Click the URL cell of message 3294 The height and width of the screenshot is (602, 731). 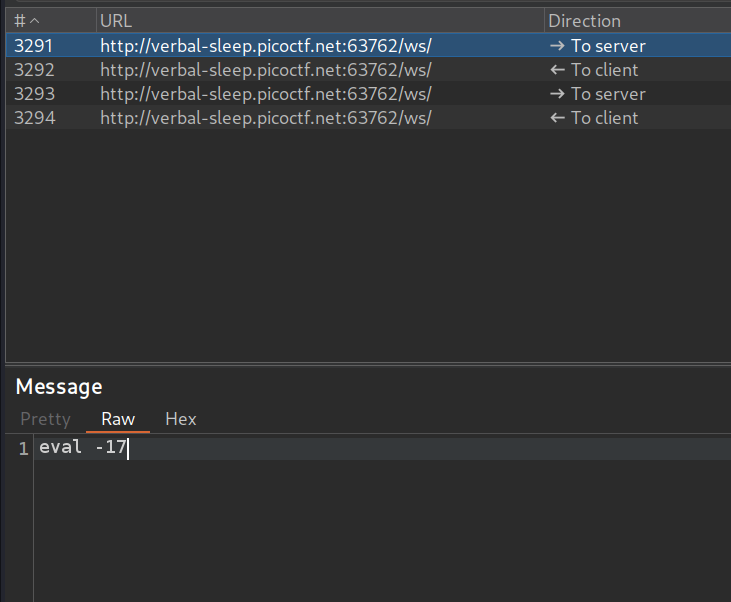(x=265, y=118)
